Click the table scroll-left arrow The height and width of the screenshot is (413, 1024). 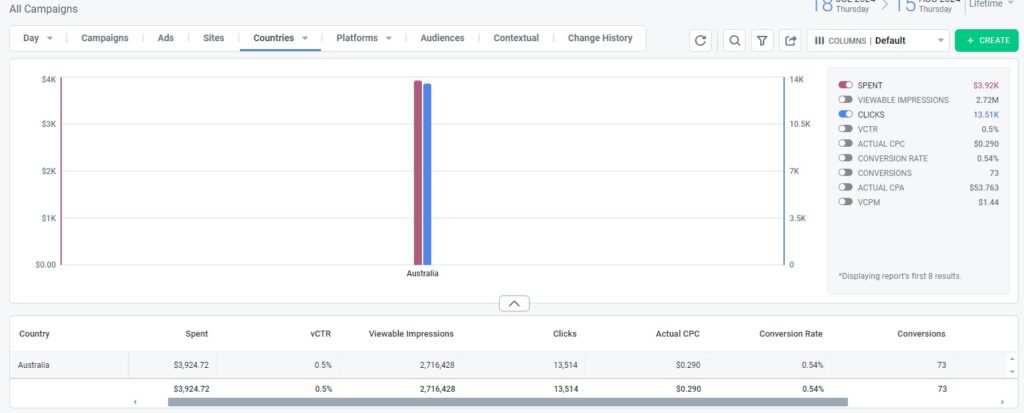point(135,402)
